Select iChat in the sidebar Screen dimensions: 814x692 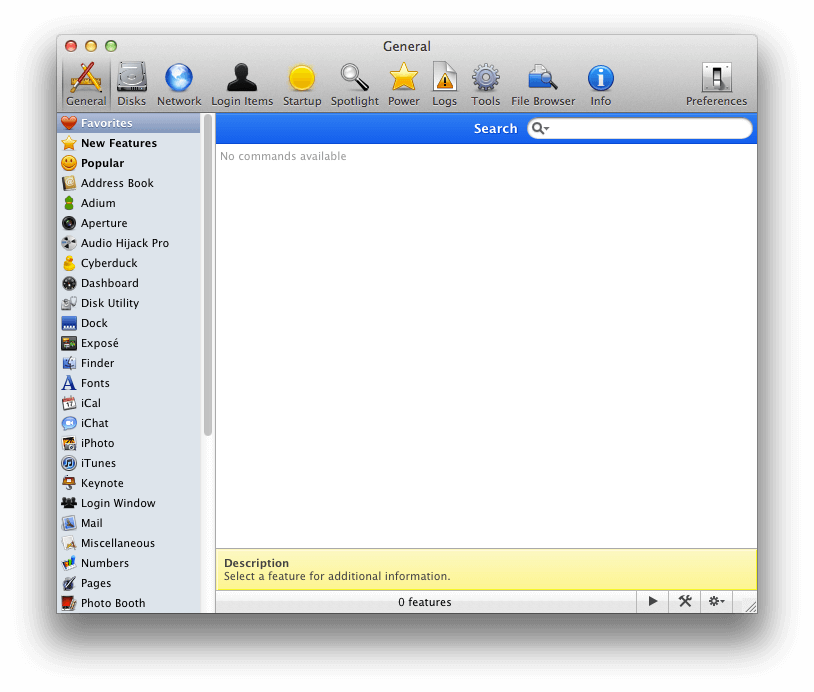tap(128, 423)
